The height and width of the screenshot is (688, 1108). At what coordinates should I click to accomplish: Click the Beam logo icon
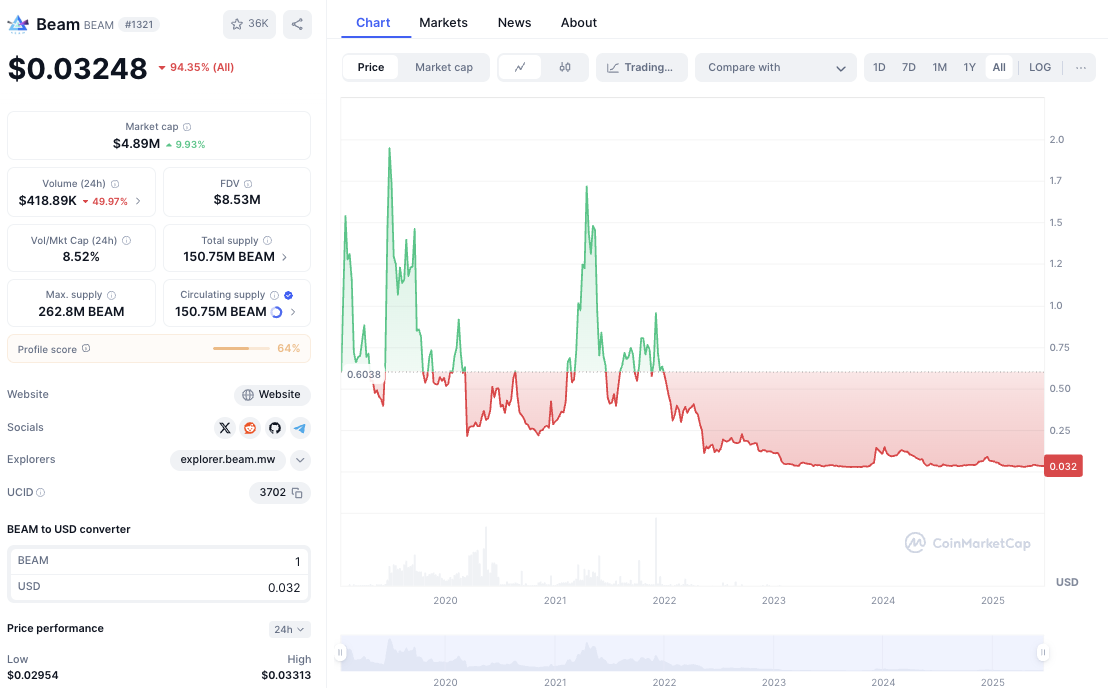[18, 25]
